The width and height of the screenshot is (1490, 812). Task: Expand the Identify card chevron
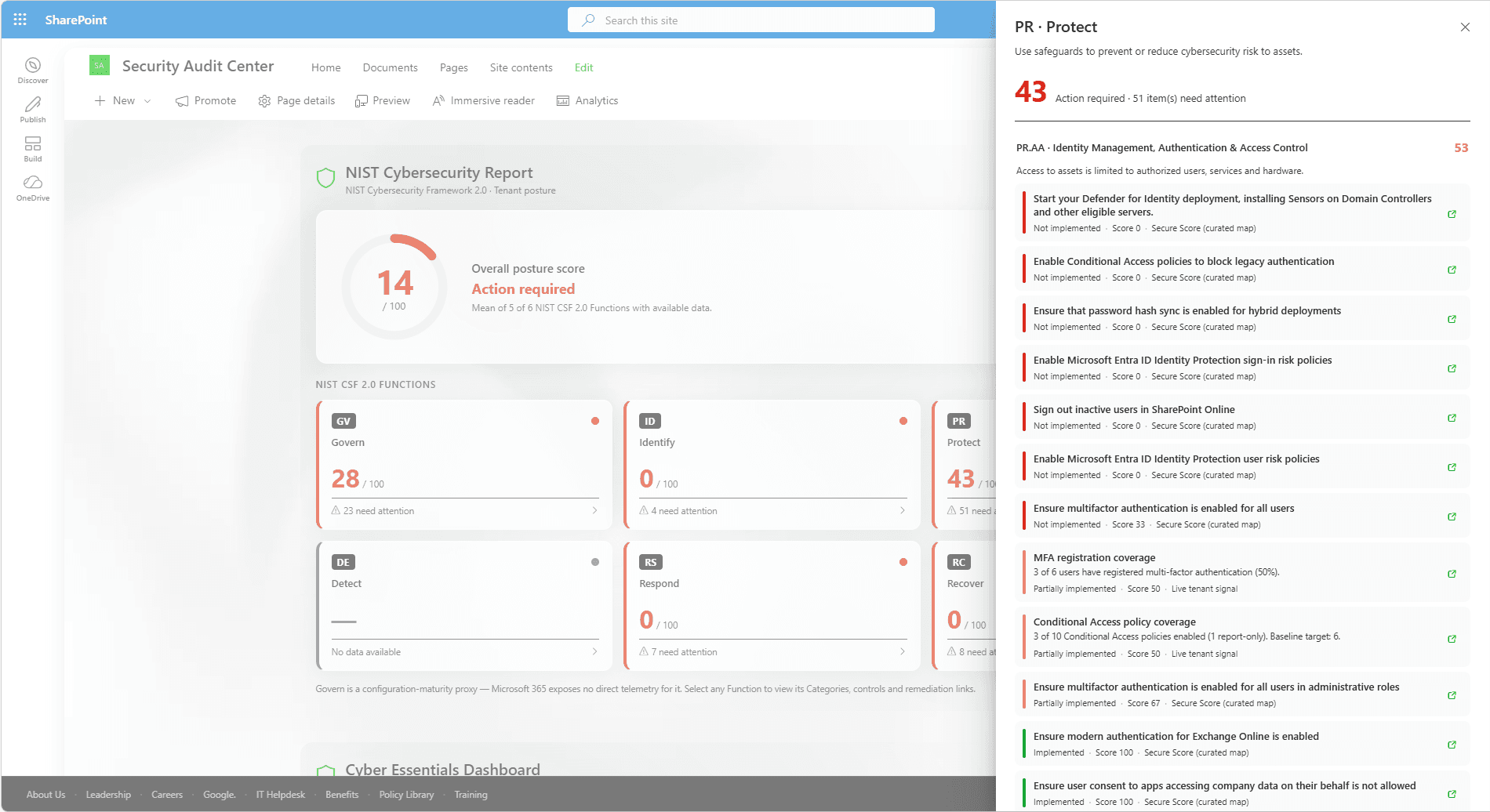(x=903, y=510)
